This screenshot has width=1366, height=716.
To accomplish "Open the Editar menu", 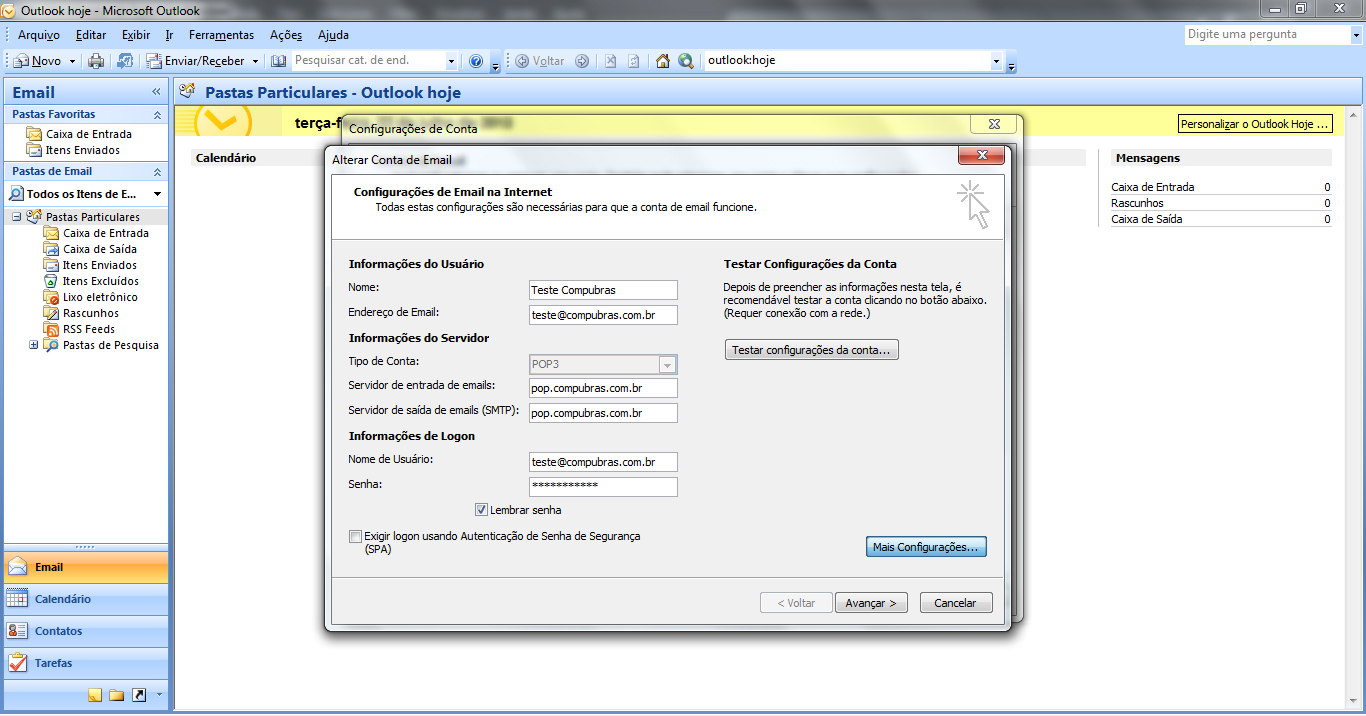I will coord(91,35).
